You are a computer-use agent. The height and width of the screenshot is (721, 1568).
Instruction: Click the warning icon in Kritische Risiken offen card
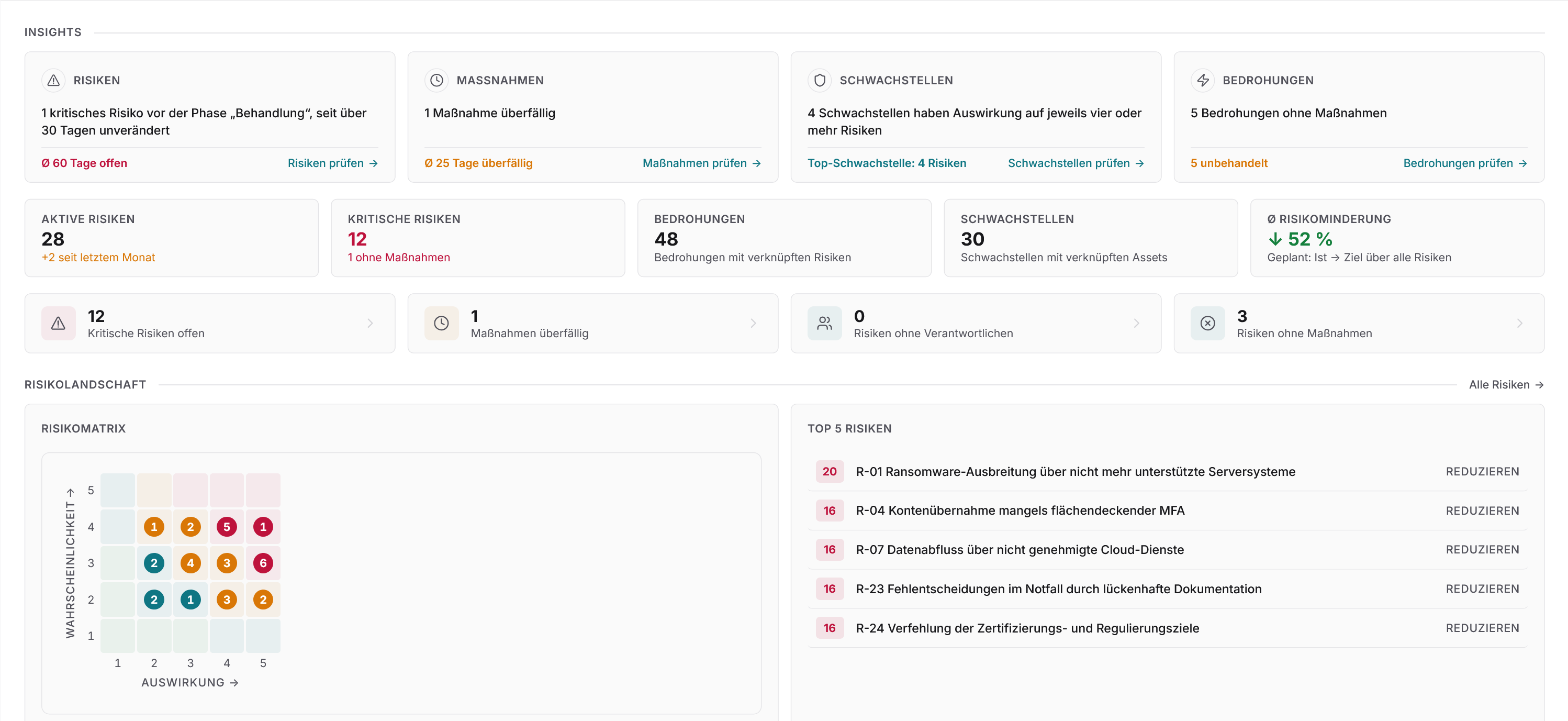click(x=59, y=324)
